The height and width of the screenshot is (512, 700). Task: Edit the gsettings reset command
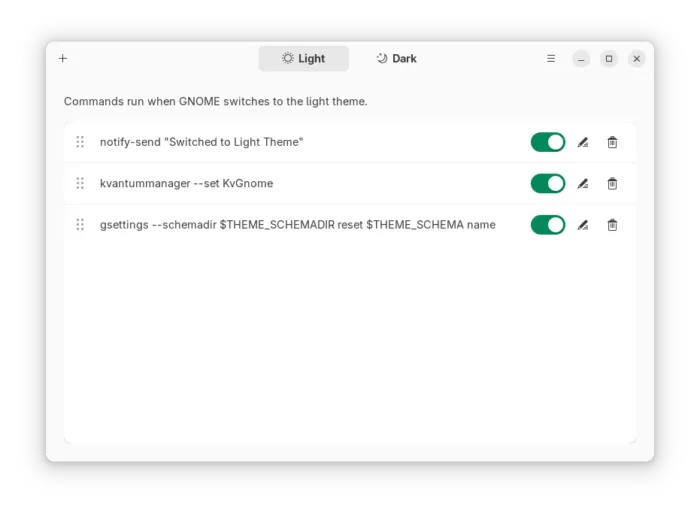pos(583,224)
